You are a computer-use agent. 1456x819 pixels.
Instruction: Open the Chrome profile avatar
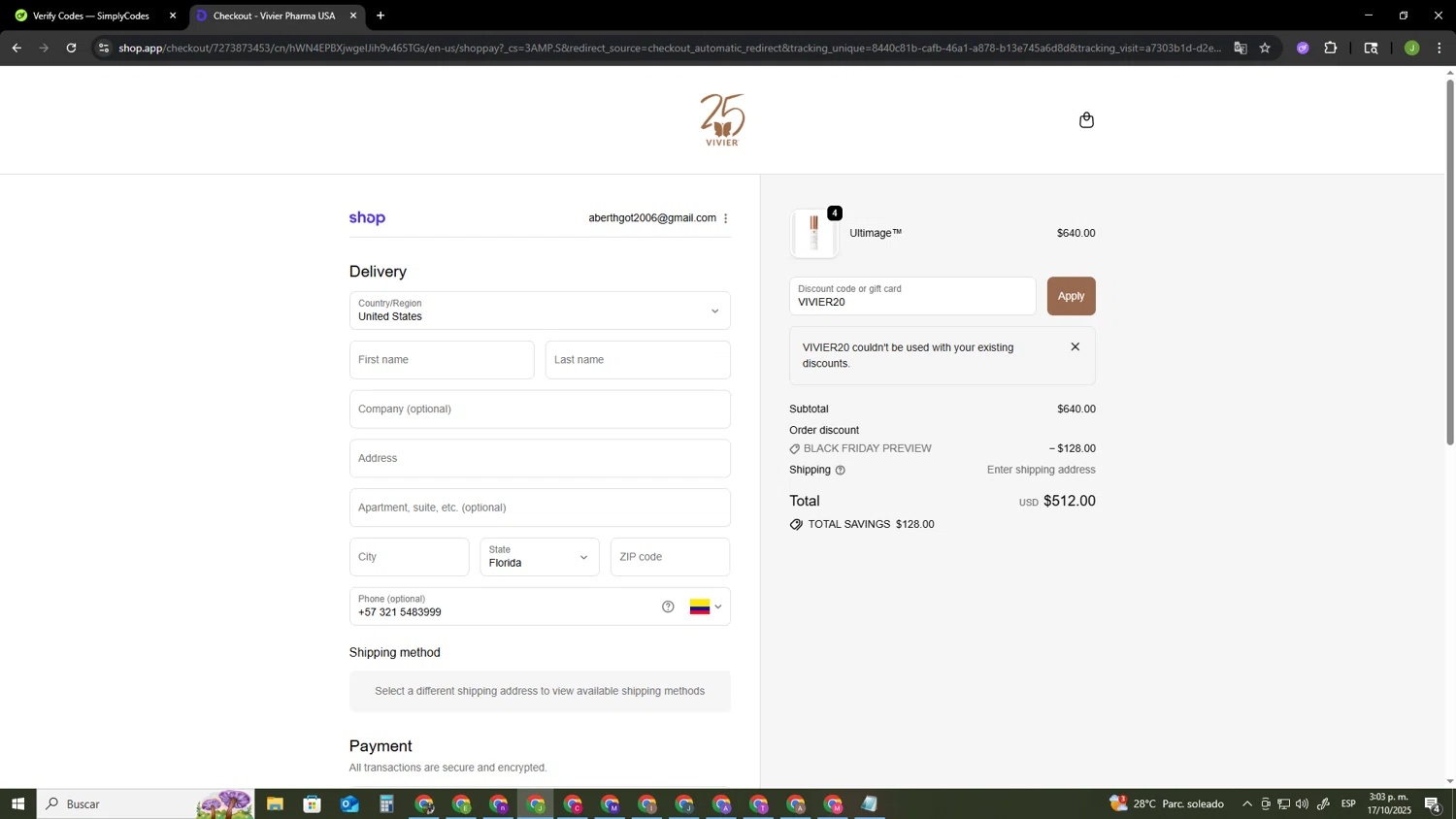(x=1411, y=48)
